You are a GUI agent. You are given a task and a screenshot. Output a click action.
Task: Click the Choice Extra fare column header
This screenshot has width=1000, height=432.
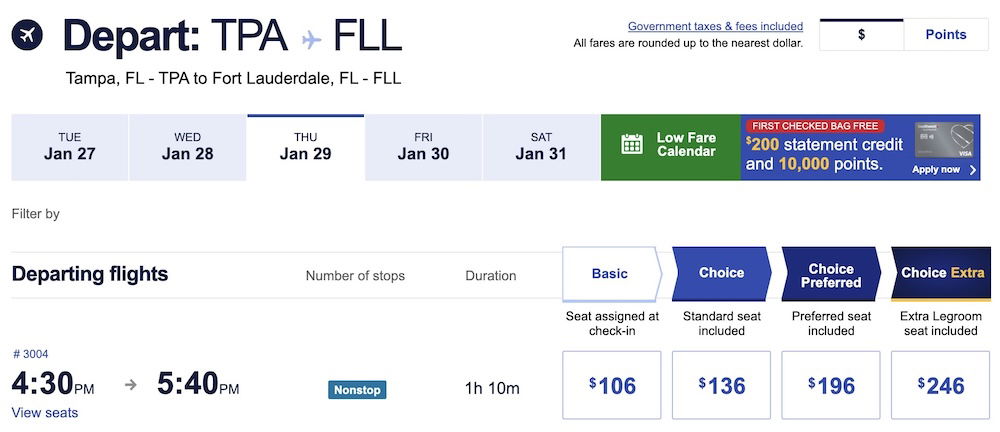click(x=942, y=273)
